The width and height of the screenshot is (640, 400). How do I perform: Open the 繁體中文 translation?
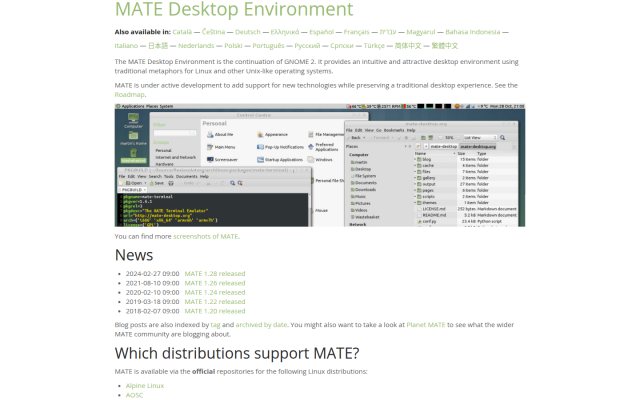pyautogui.click(x=445, y=46)
